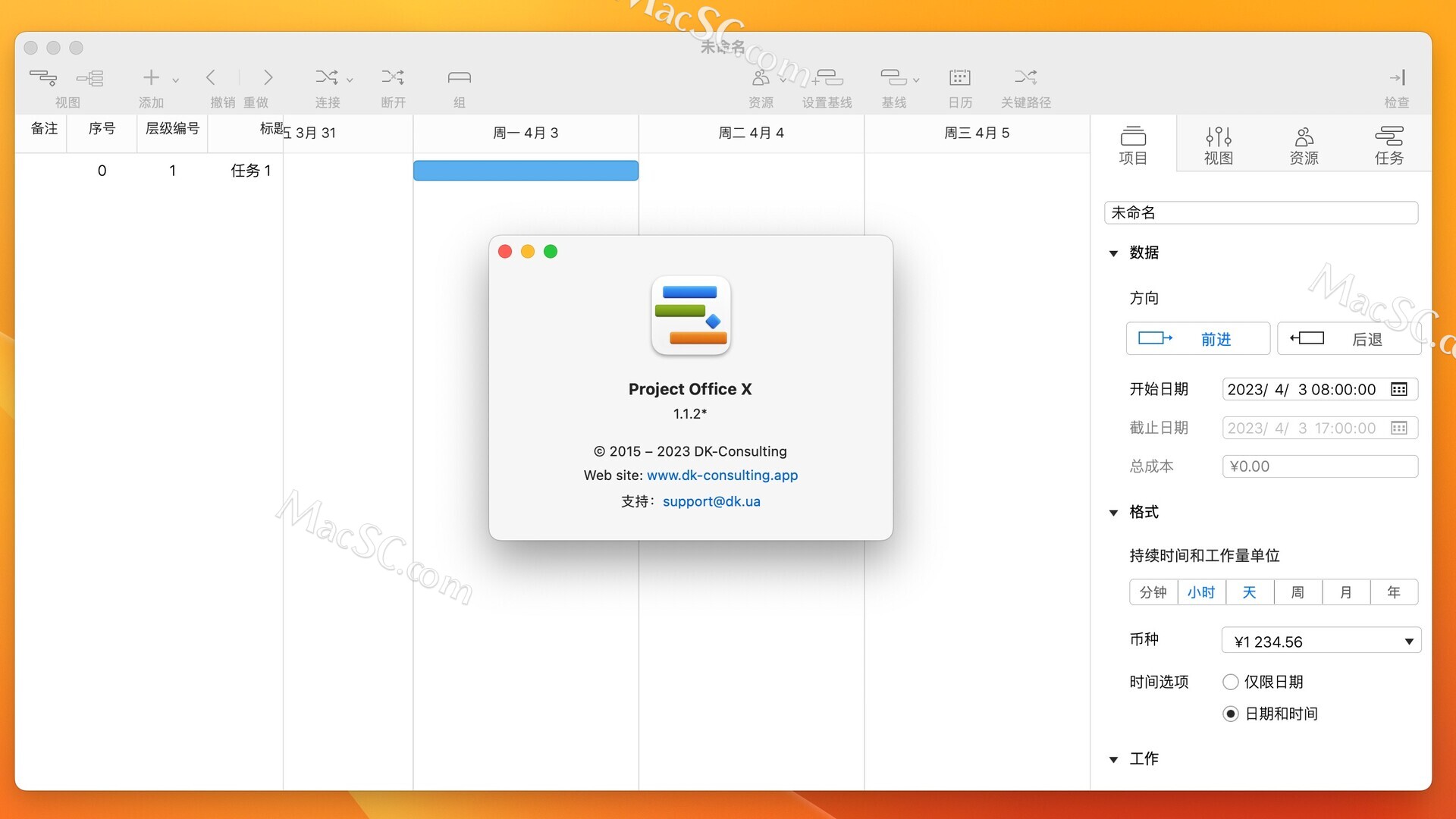Click the 周二 4月 4 timeline header
The image size is (1456, 819).
click(751, 133)
